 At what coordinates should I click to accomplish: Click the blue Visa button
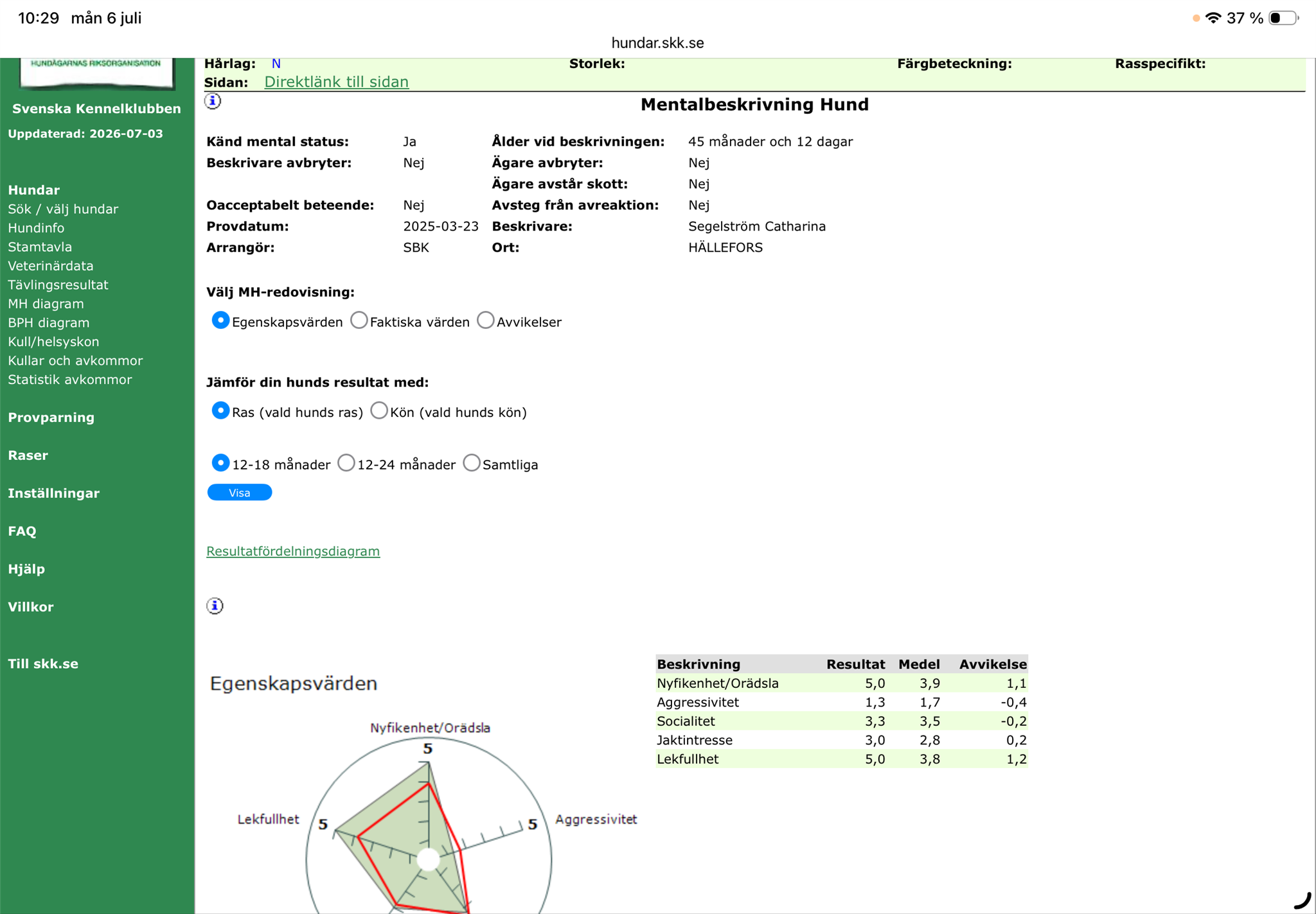pos(240,493)
